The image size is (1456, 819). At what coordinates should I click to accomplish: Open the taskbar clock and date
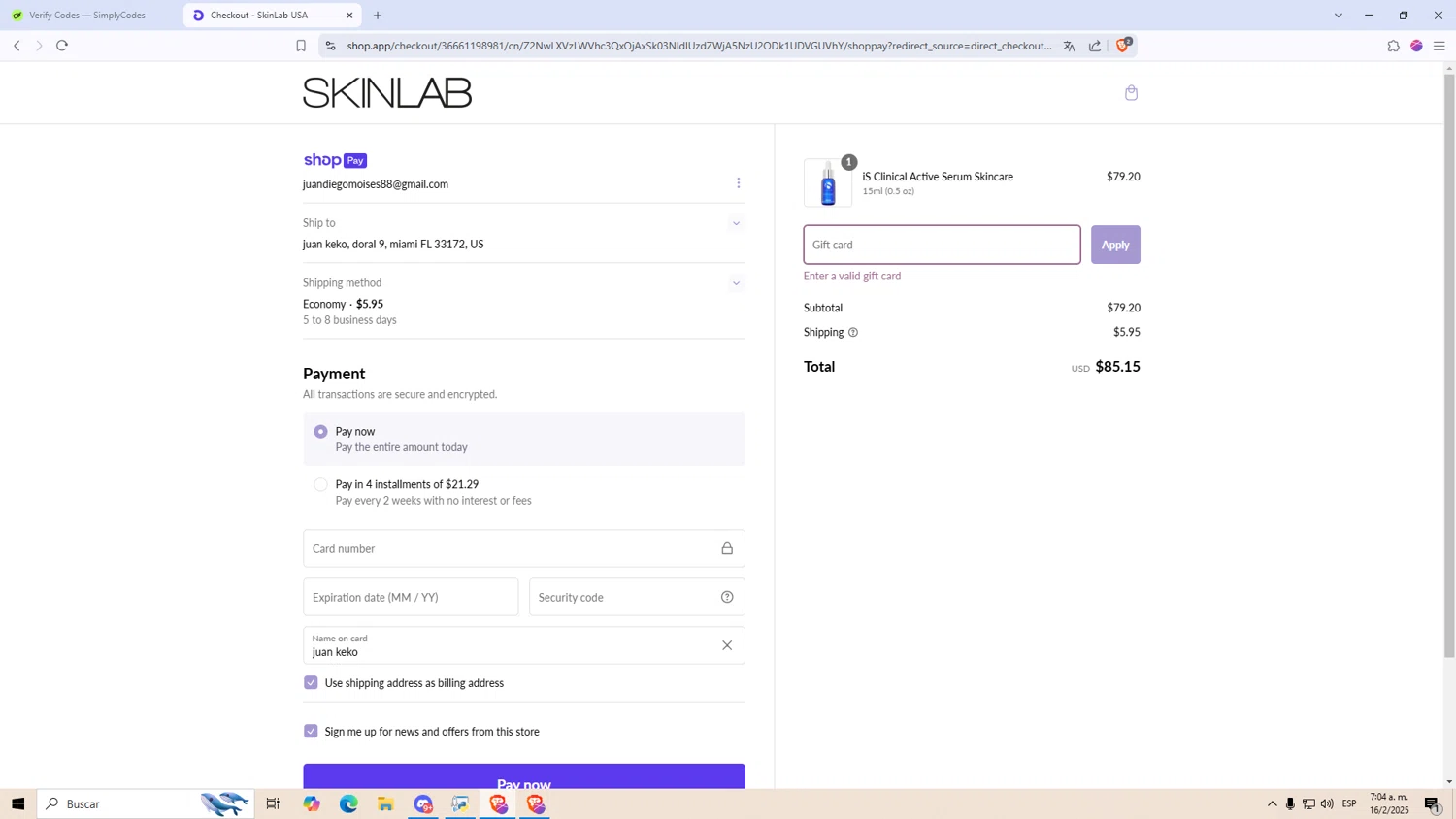tap(1389, 803)
